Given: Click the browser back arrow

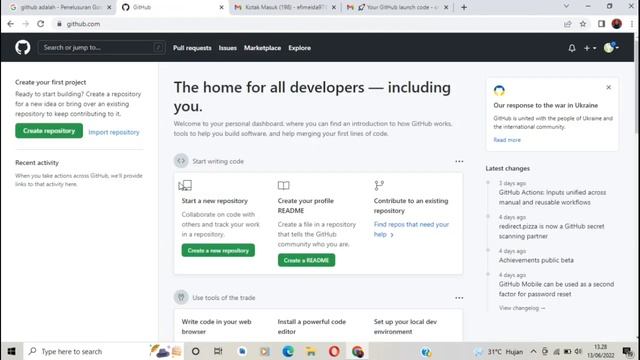Looking at the screenshot, I should point(11,24).
